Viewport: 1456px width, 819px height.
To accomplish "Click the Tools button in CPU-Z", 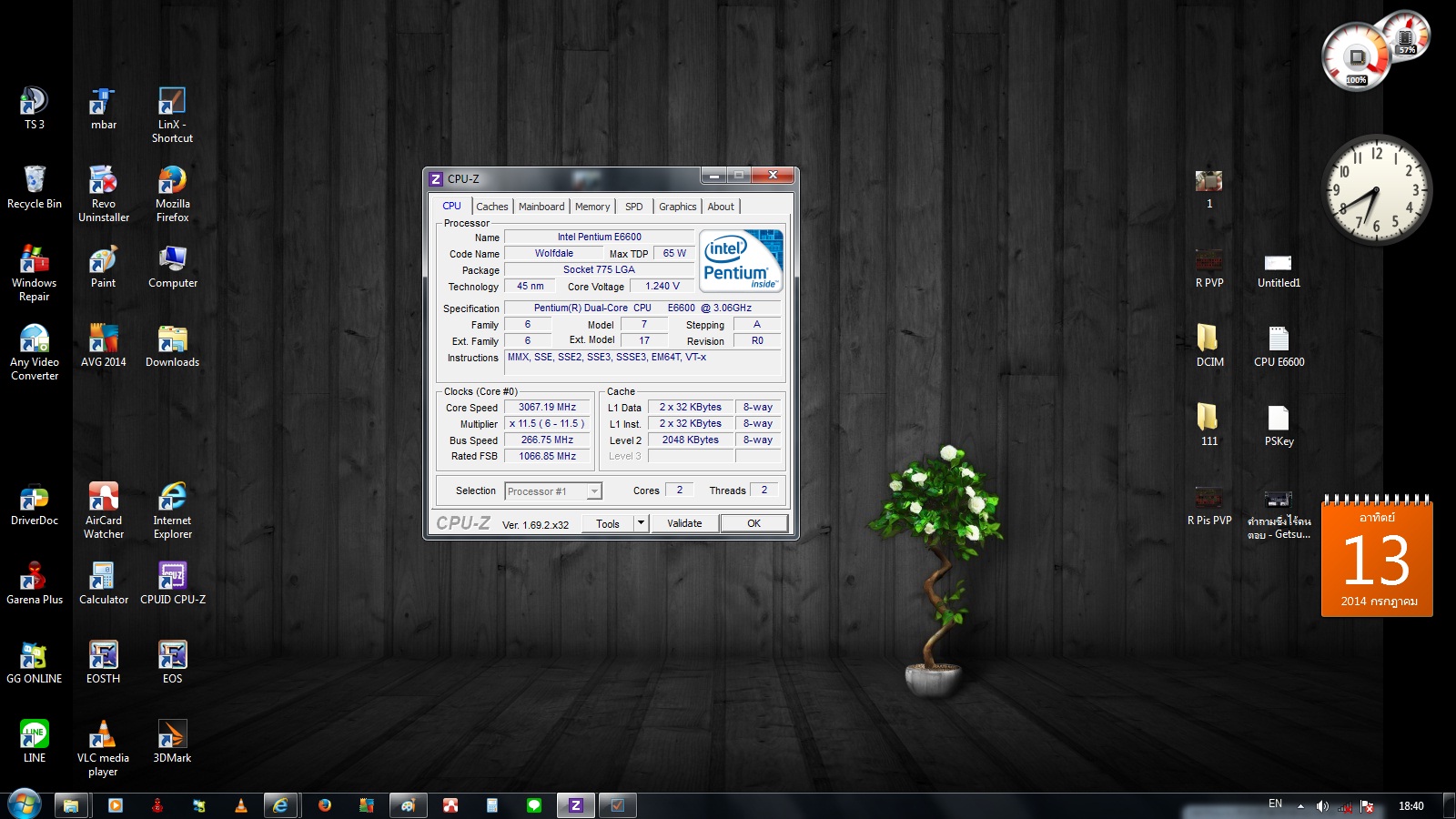I will 608,523.
